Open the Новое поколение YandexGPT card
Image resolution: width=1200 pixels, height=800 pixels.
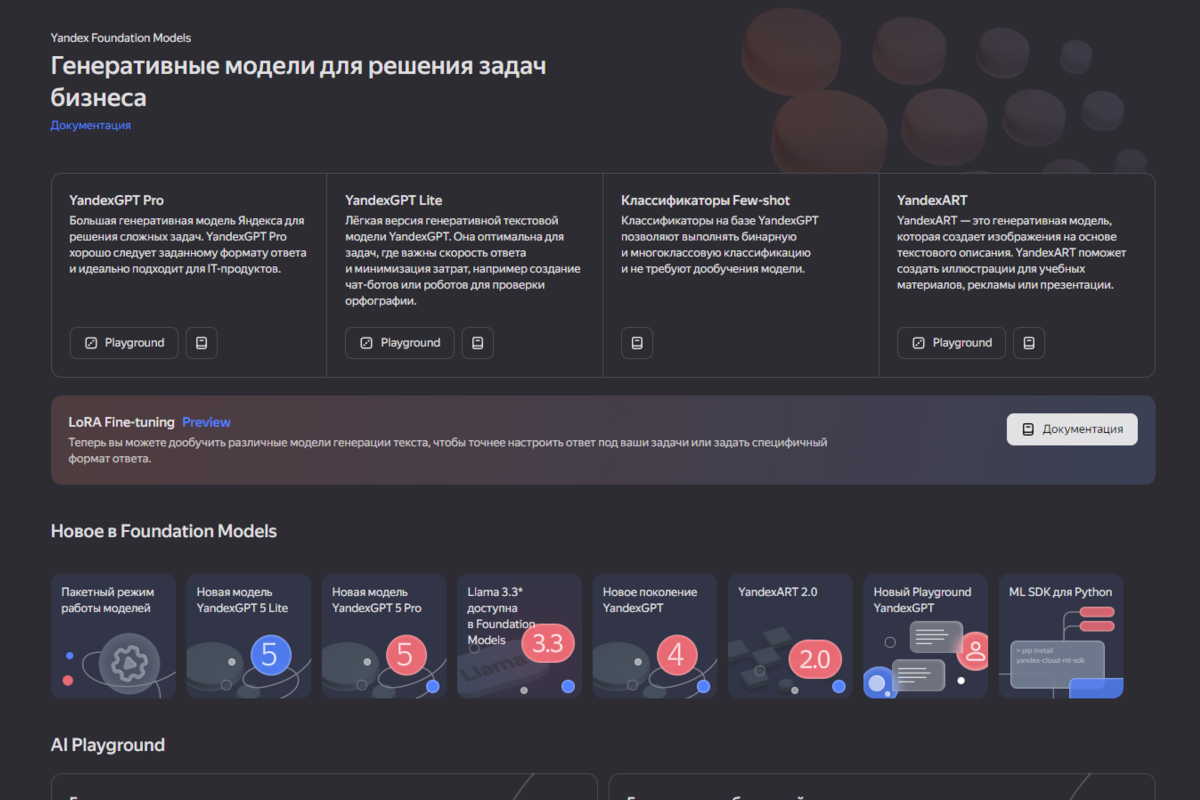(654, 636)
